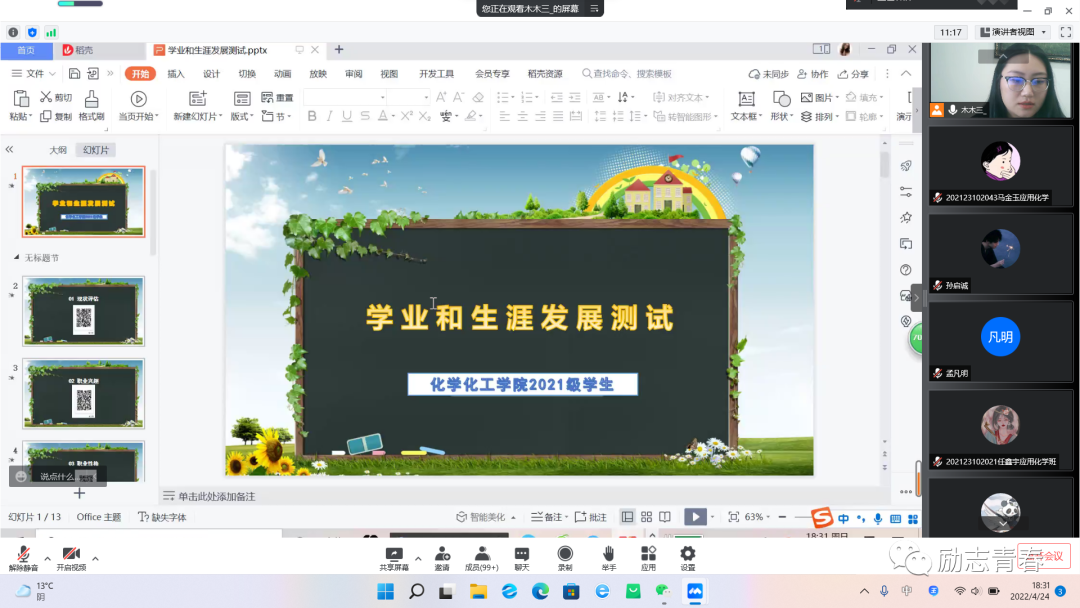Viewport: 1080px width, 608px height.
Task: Click the Format Painter (格式刷) icon
Action: coord(91,99)
